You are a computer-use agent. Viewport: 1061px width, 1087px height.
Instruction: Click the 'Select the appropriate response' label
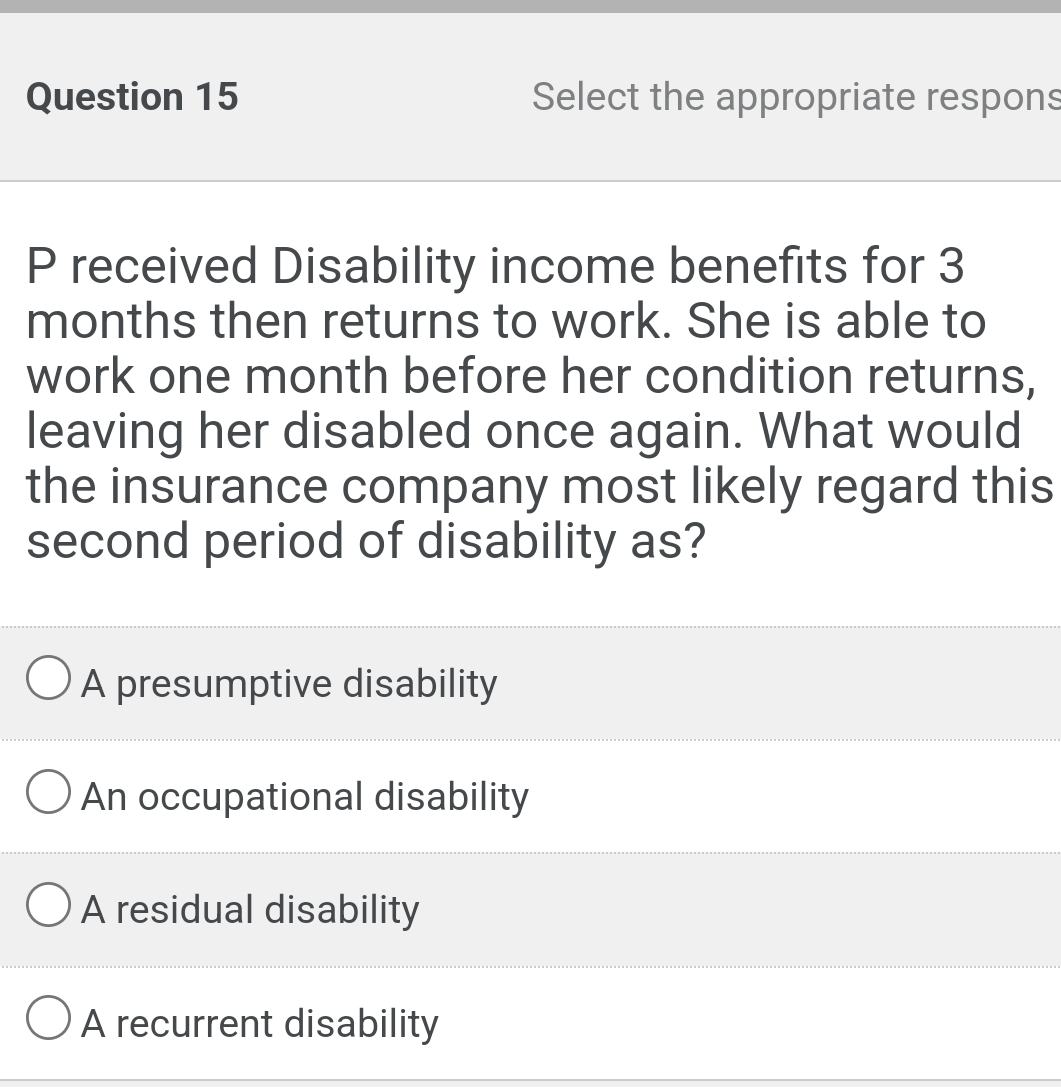(x=795, y=96)
